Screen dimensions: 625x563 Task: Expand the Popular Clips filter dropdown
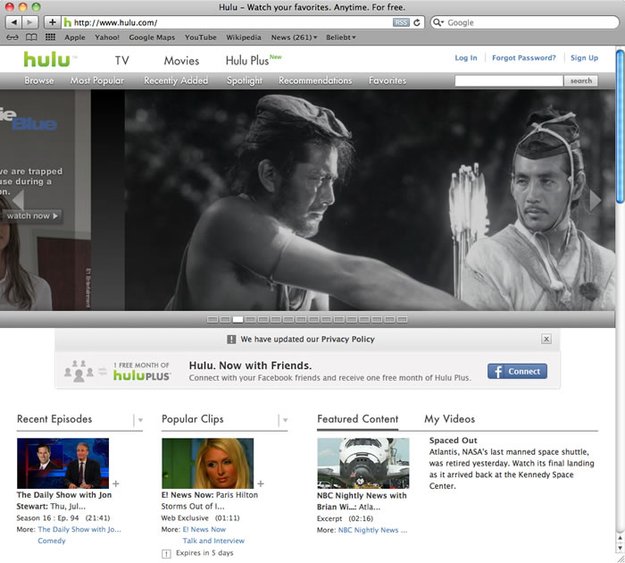[x=285, y=420]
